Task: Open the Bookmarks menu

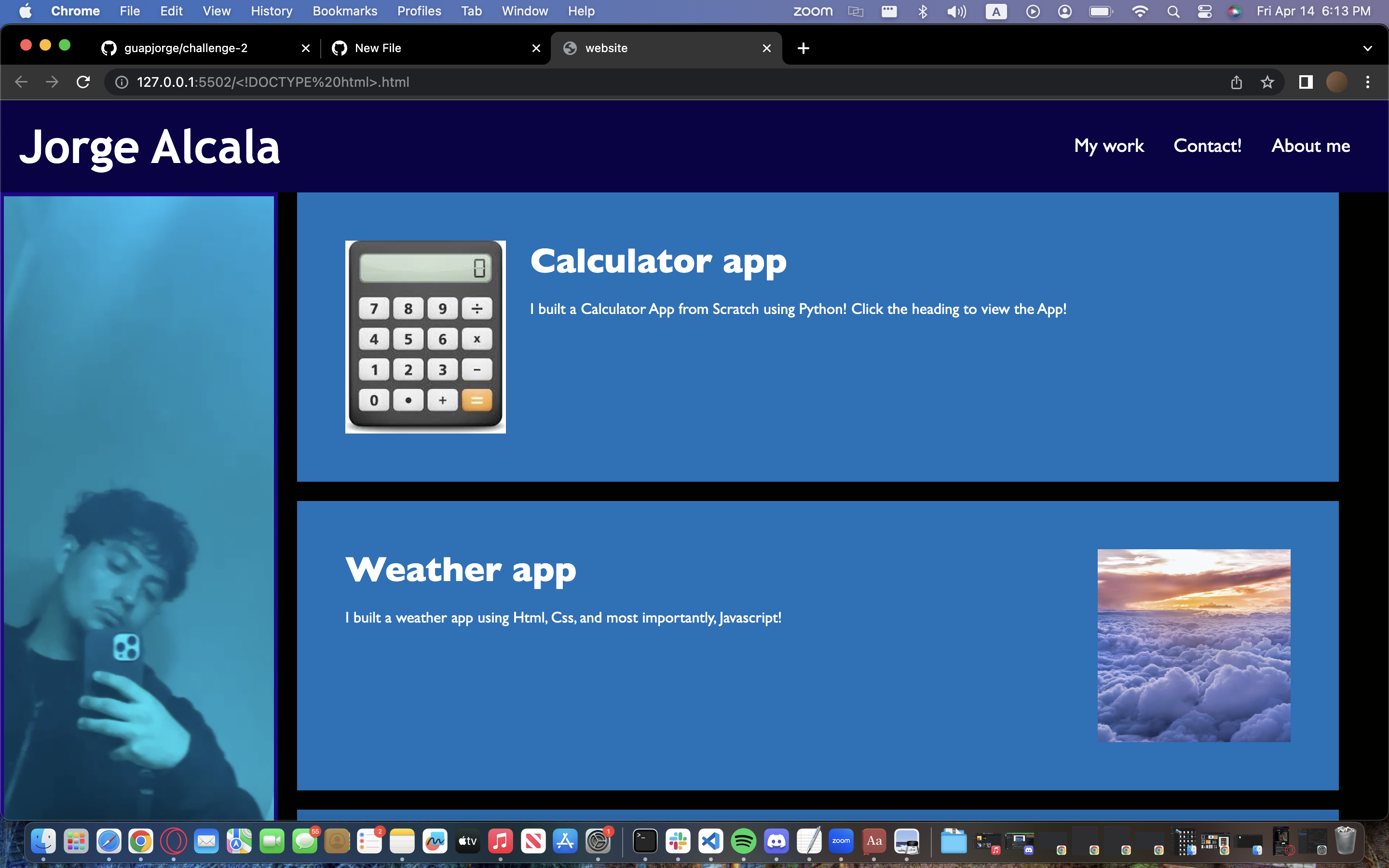Action: [345, 11]
